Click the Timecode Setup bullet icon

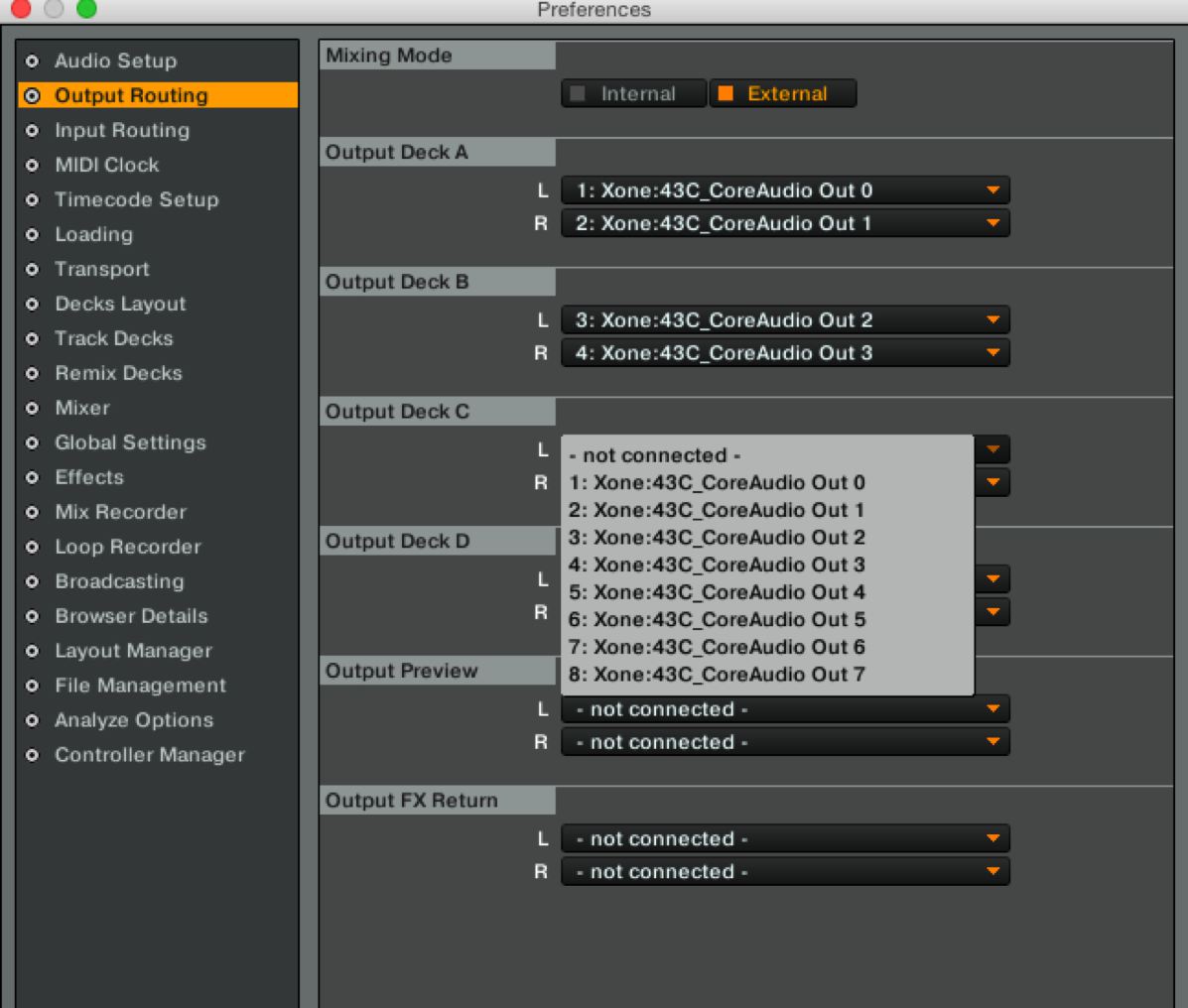[x=32, y=200]
